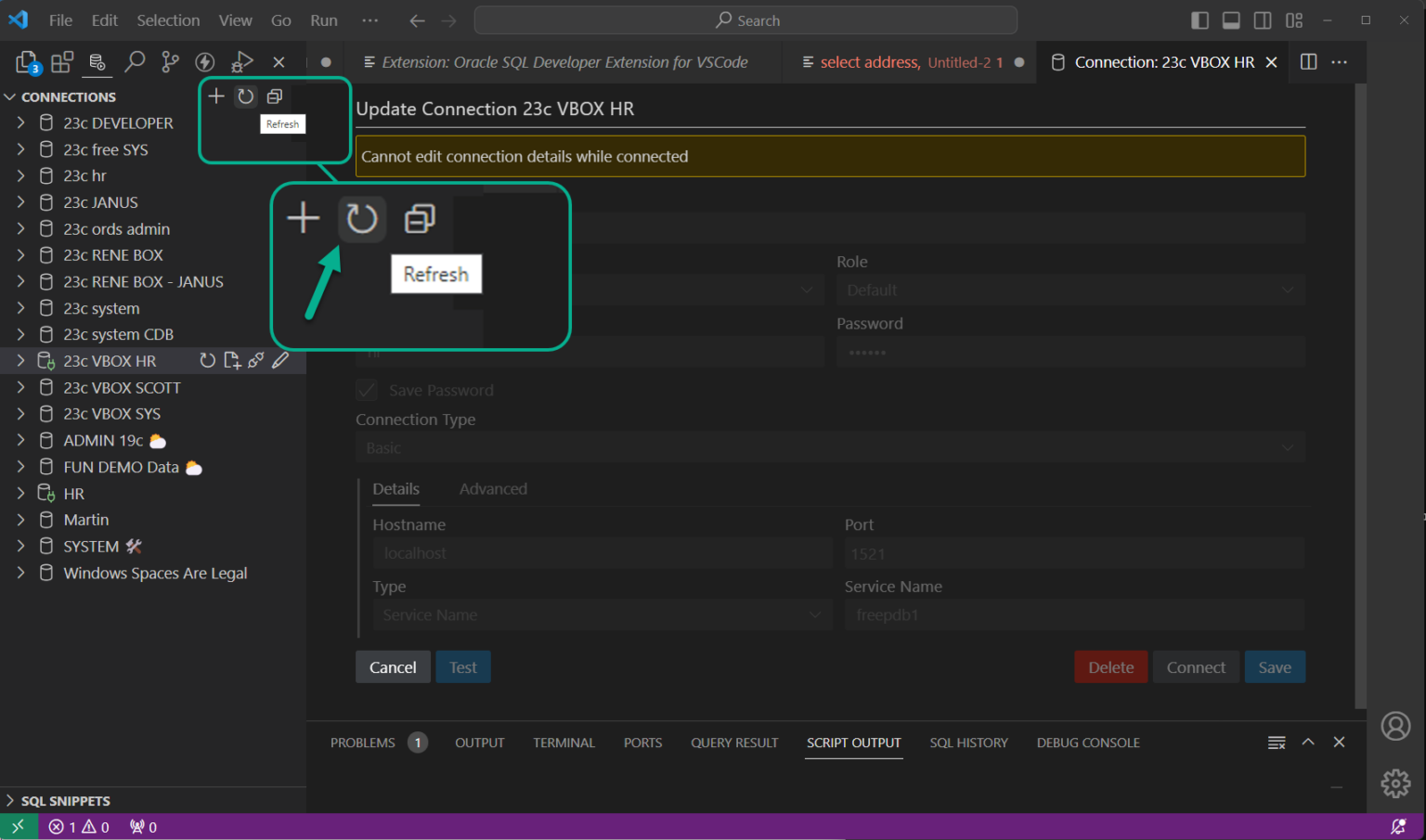The width and height of the screenshot is (1426, 840).
Task: Open the Run menu
Action: tap(323, 19)
